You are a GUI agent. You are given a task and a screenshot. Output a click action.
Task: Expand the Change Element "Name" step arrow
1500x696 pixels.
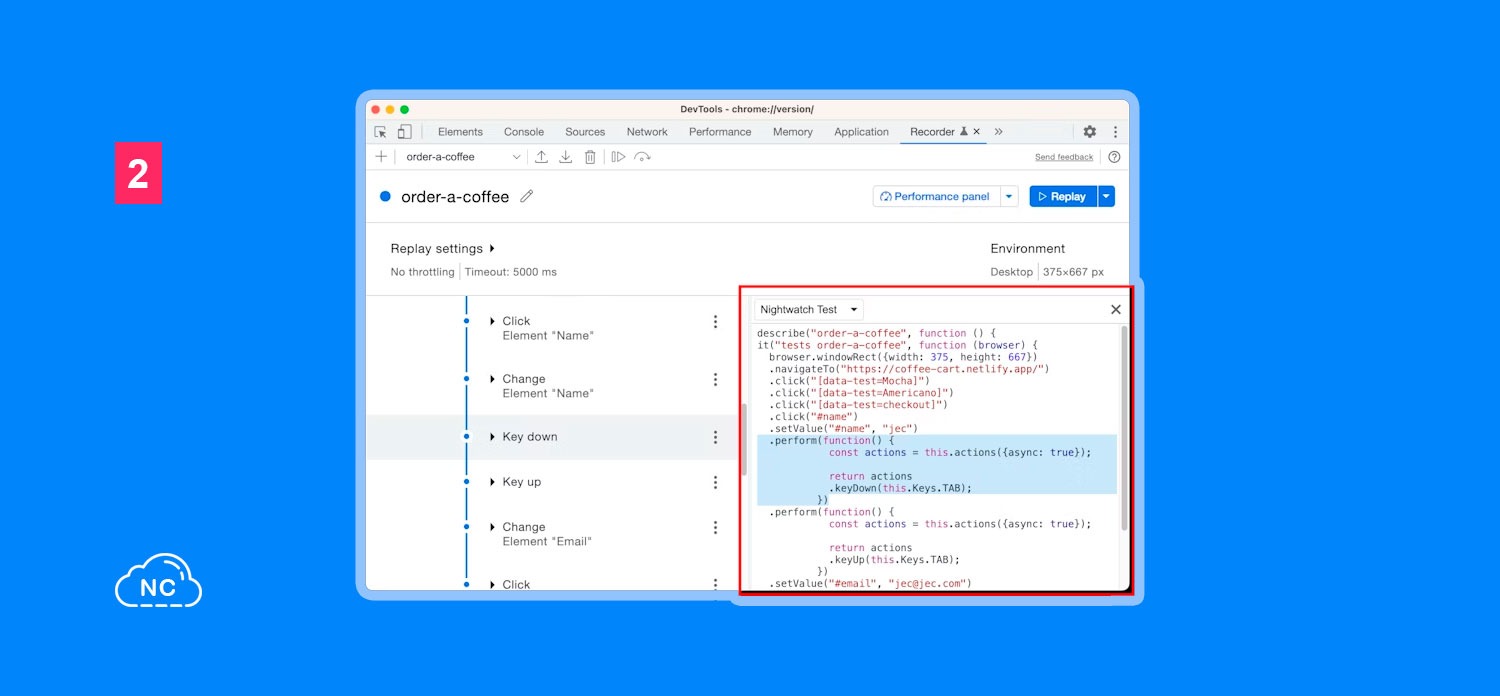coord(493,379)
